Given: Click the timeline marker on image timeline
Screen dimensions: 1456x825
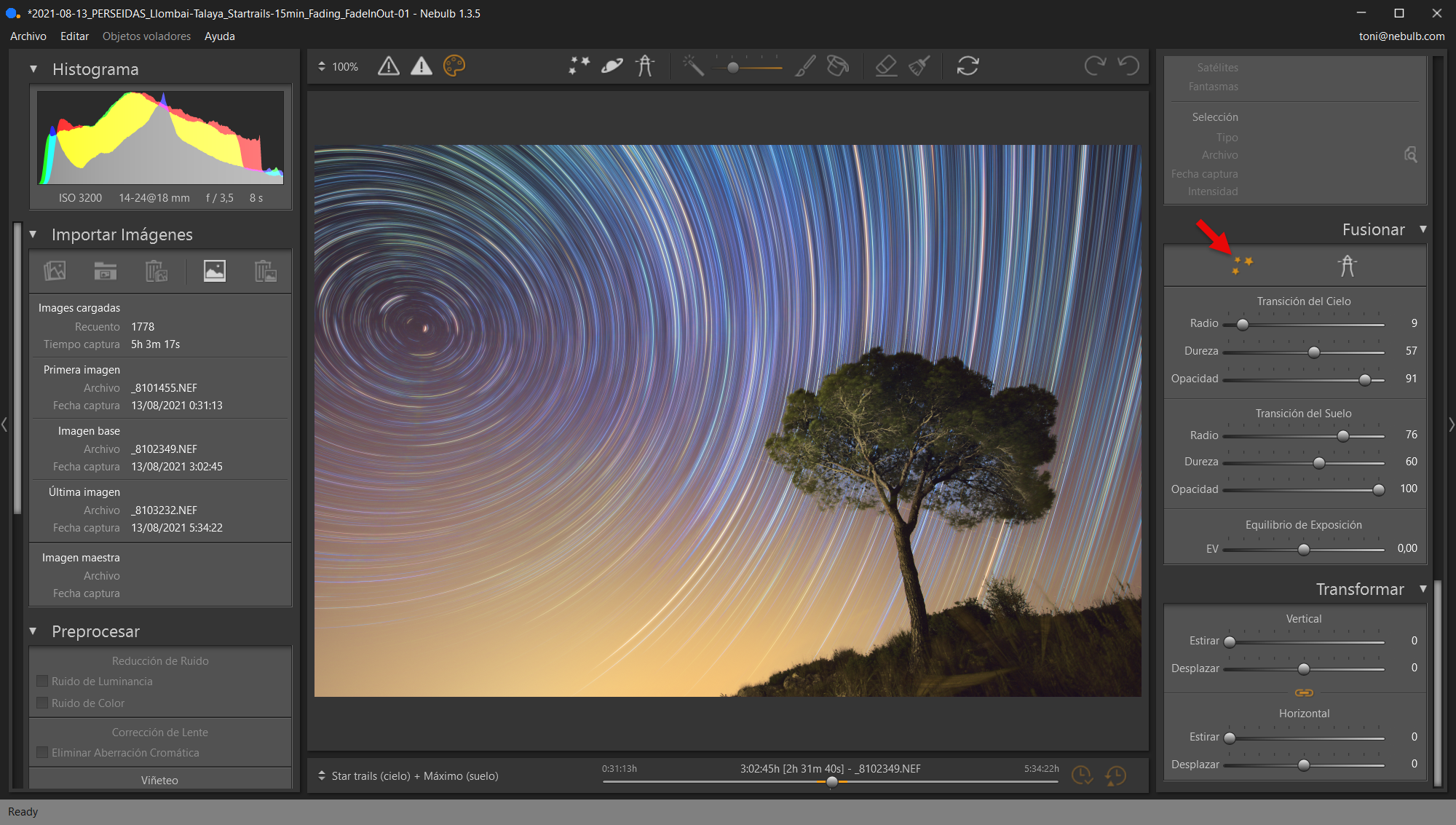Looking at the screenshot, I should (831, 781).
